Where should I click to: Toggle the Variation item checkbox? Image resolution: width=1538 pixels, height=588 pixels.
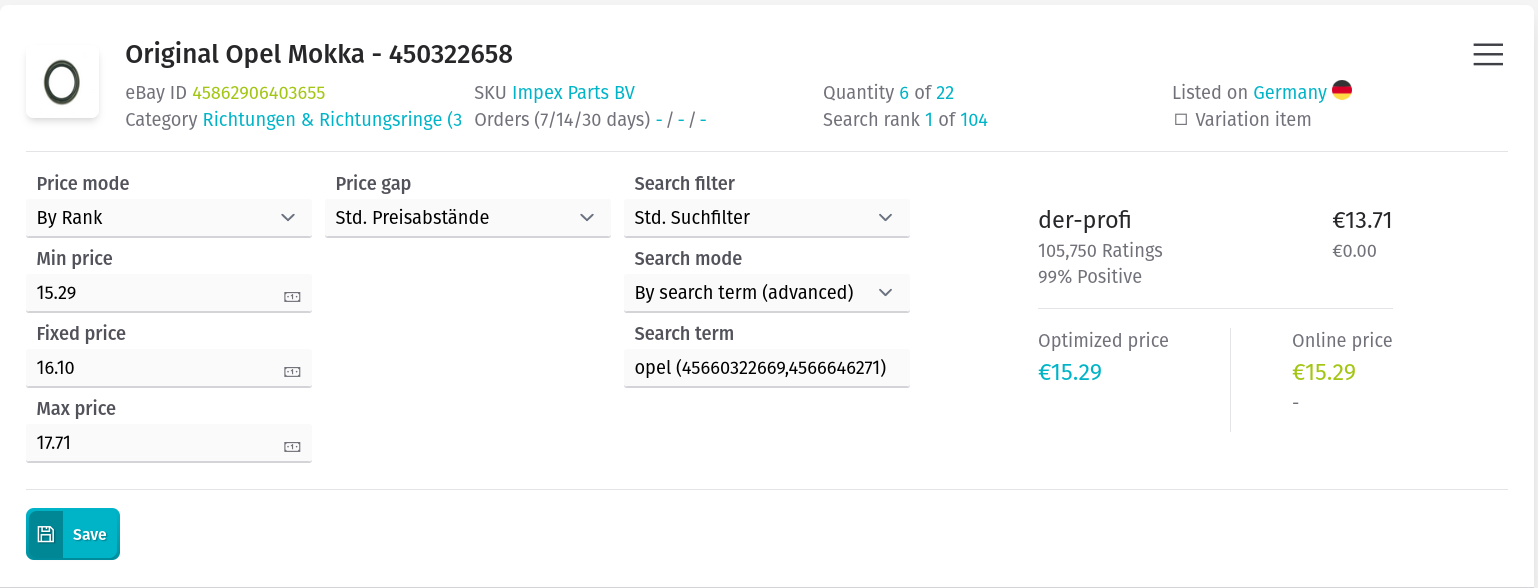[x=1181, y=119]
